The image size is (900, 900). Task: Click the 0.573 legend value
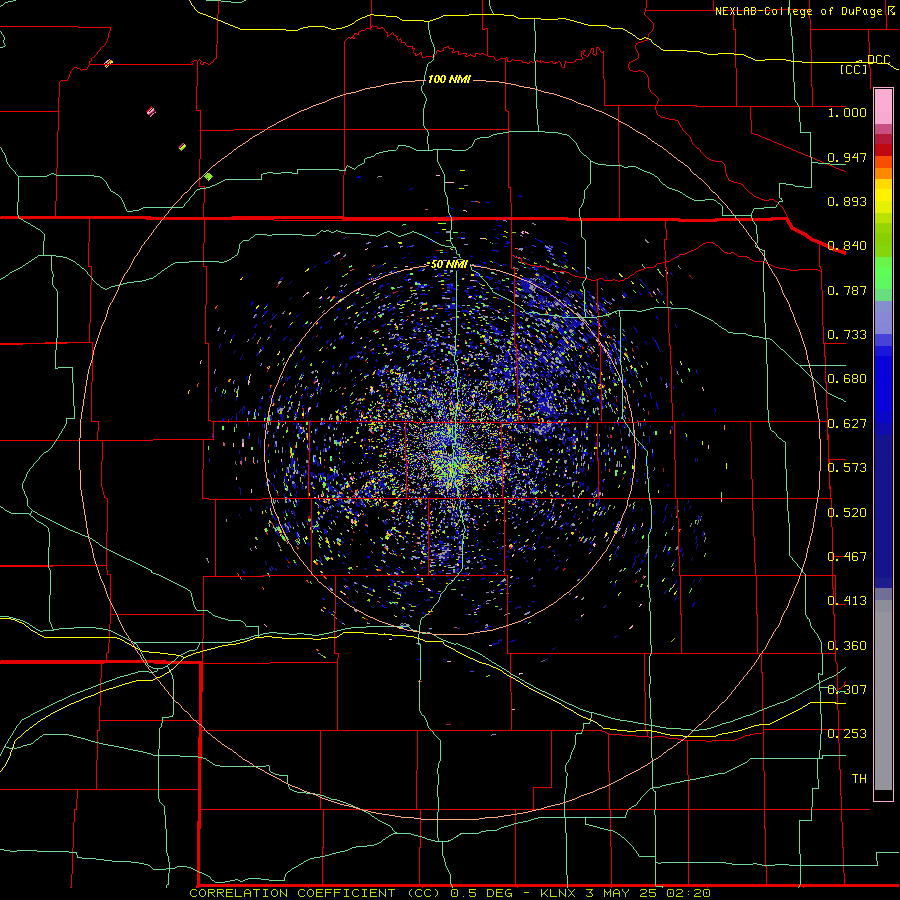click(847, 468)
